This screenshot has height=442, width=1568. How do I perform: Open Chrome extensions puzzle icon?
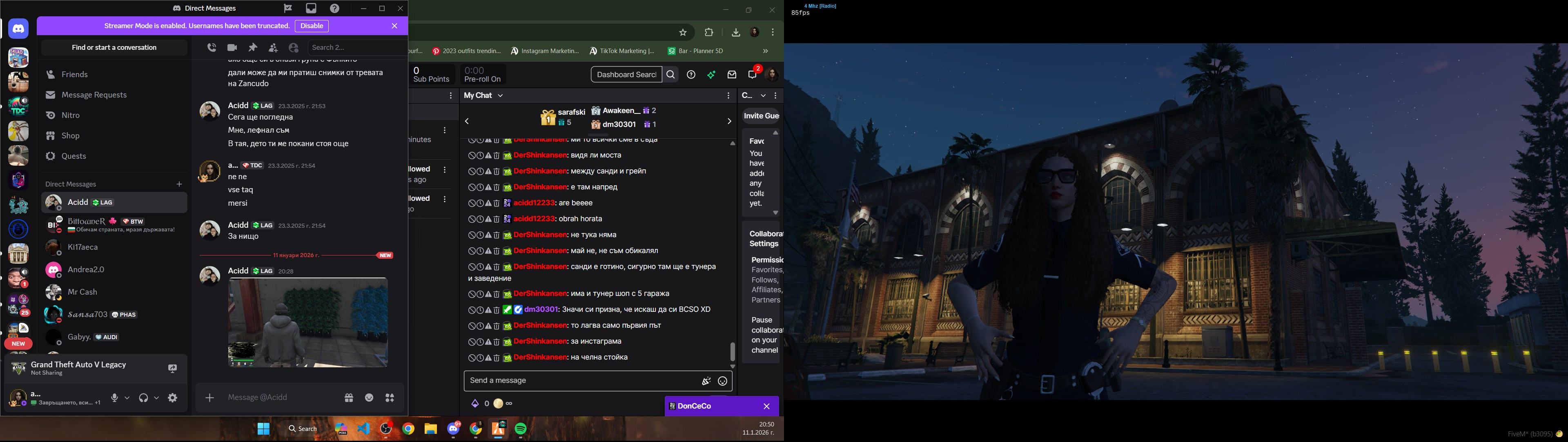click(x=708, y=32)
